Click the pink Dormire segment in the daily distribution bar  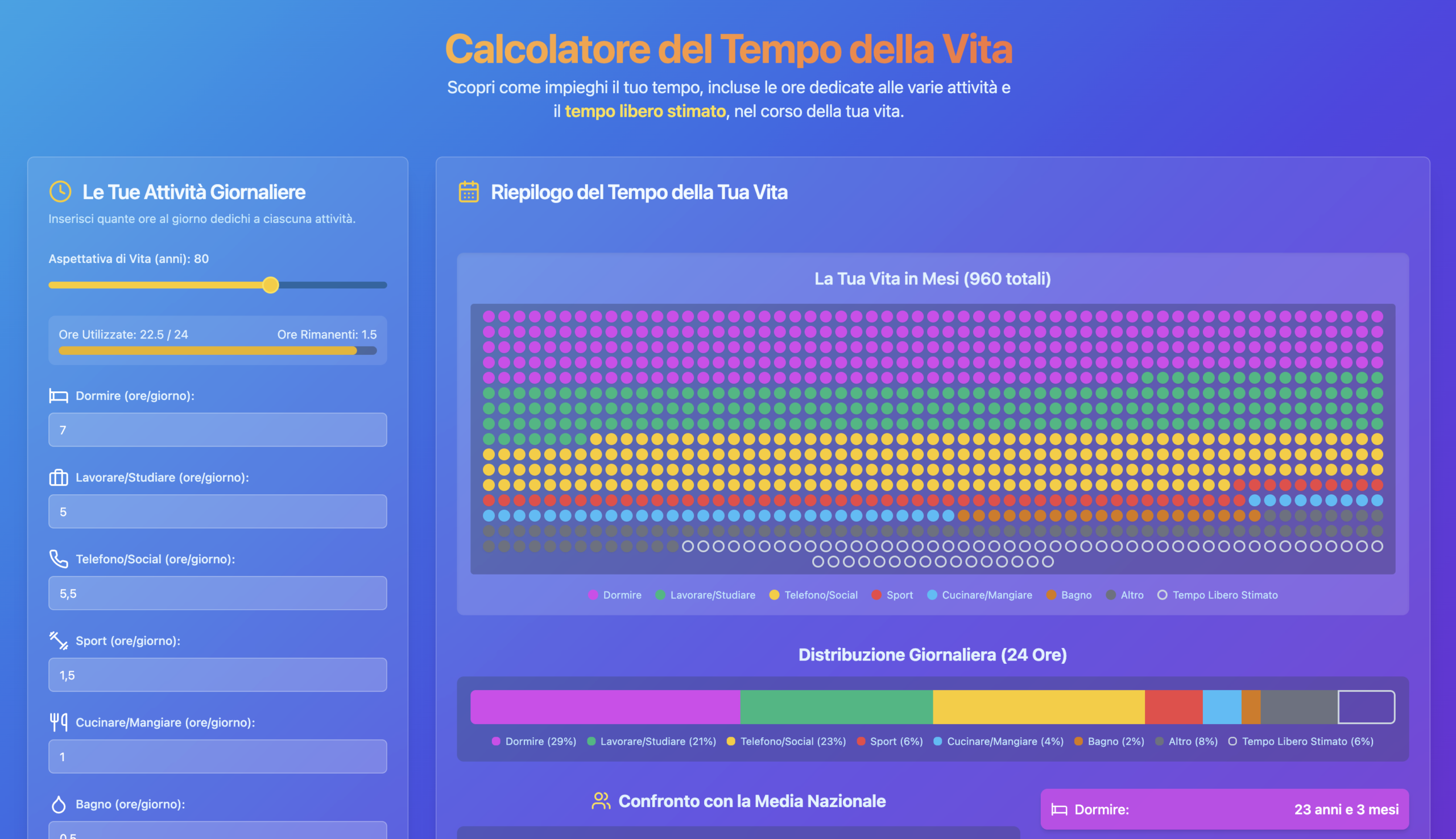pyautogui.click(x=606, y=707)
